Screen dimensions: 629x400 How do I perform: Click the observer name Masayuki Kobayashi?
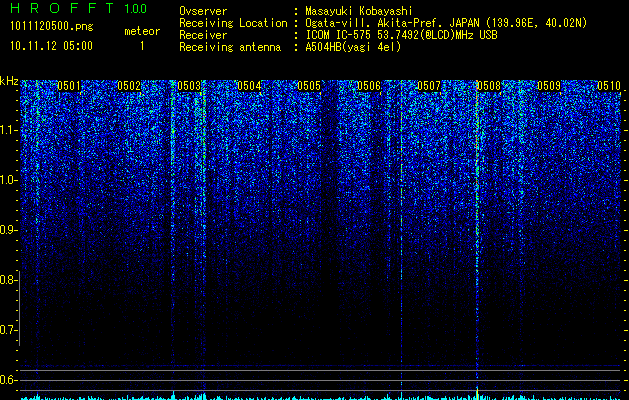click(x=359, y=11)
